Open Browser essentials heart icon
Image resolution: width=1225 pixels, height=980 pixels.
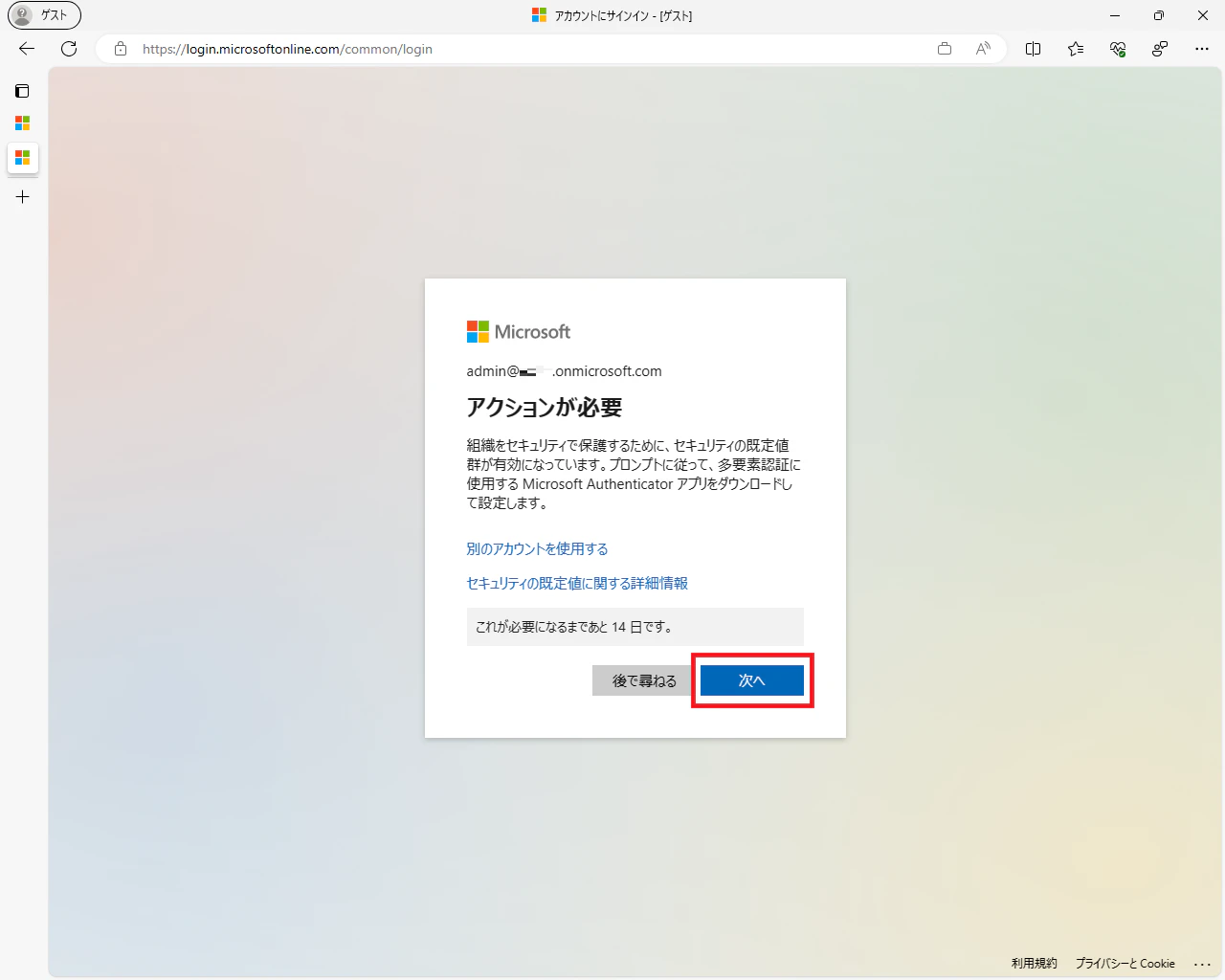tap(1118, 49)
